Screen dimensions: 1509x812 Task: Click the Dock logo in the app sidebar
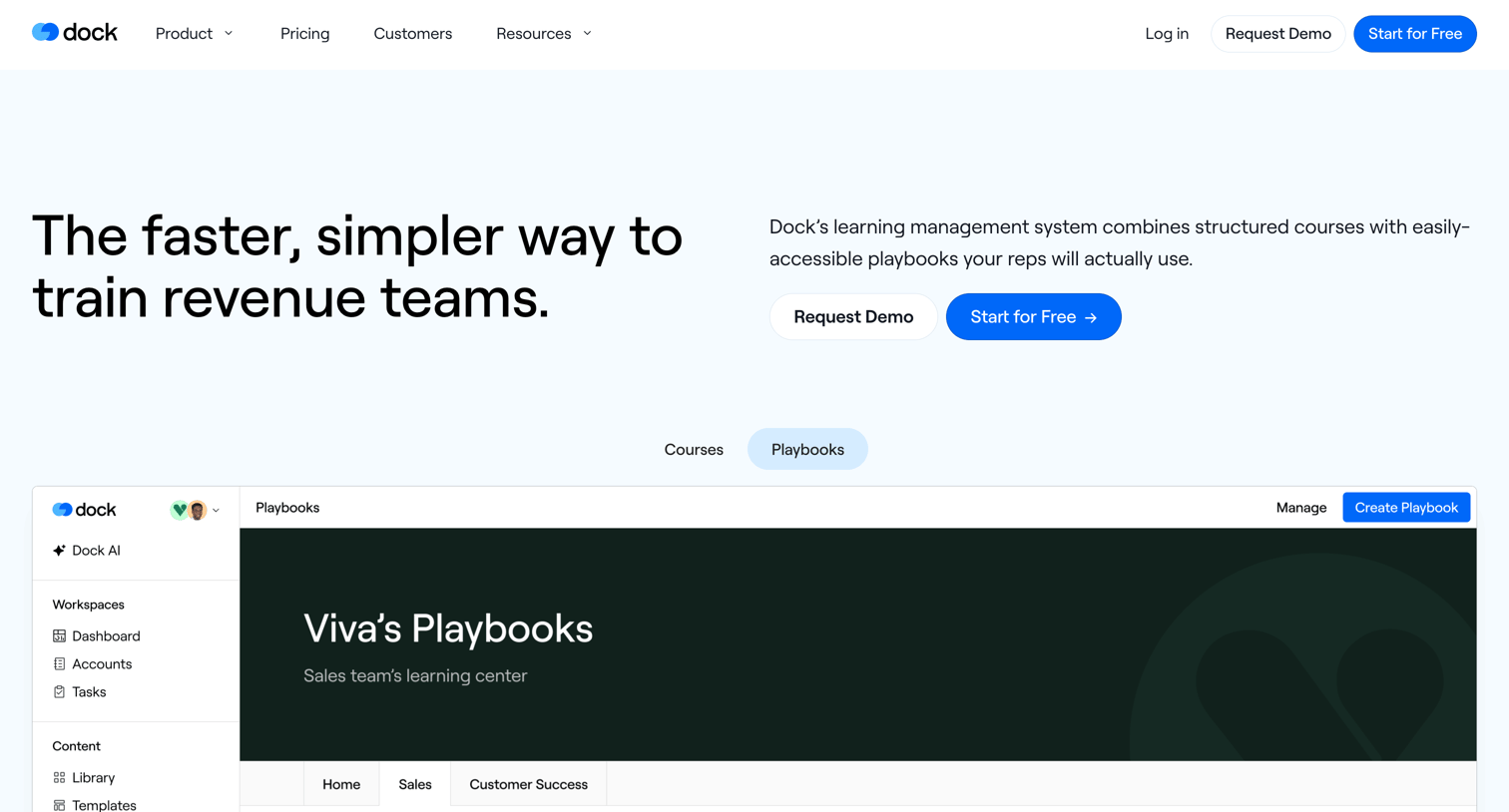(84, 510)
